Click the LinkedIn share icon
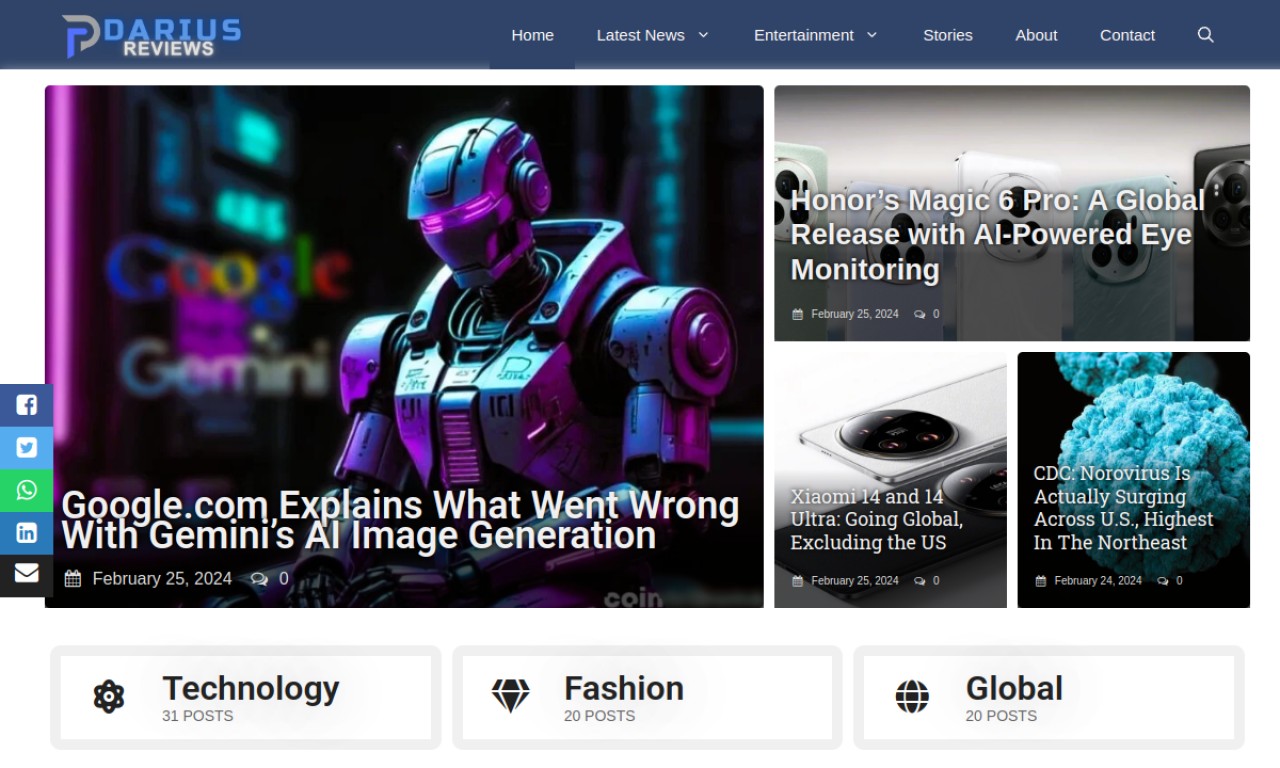The height and width of the screenshot is (768, 1280). point(26,533)
